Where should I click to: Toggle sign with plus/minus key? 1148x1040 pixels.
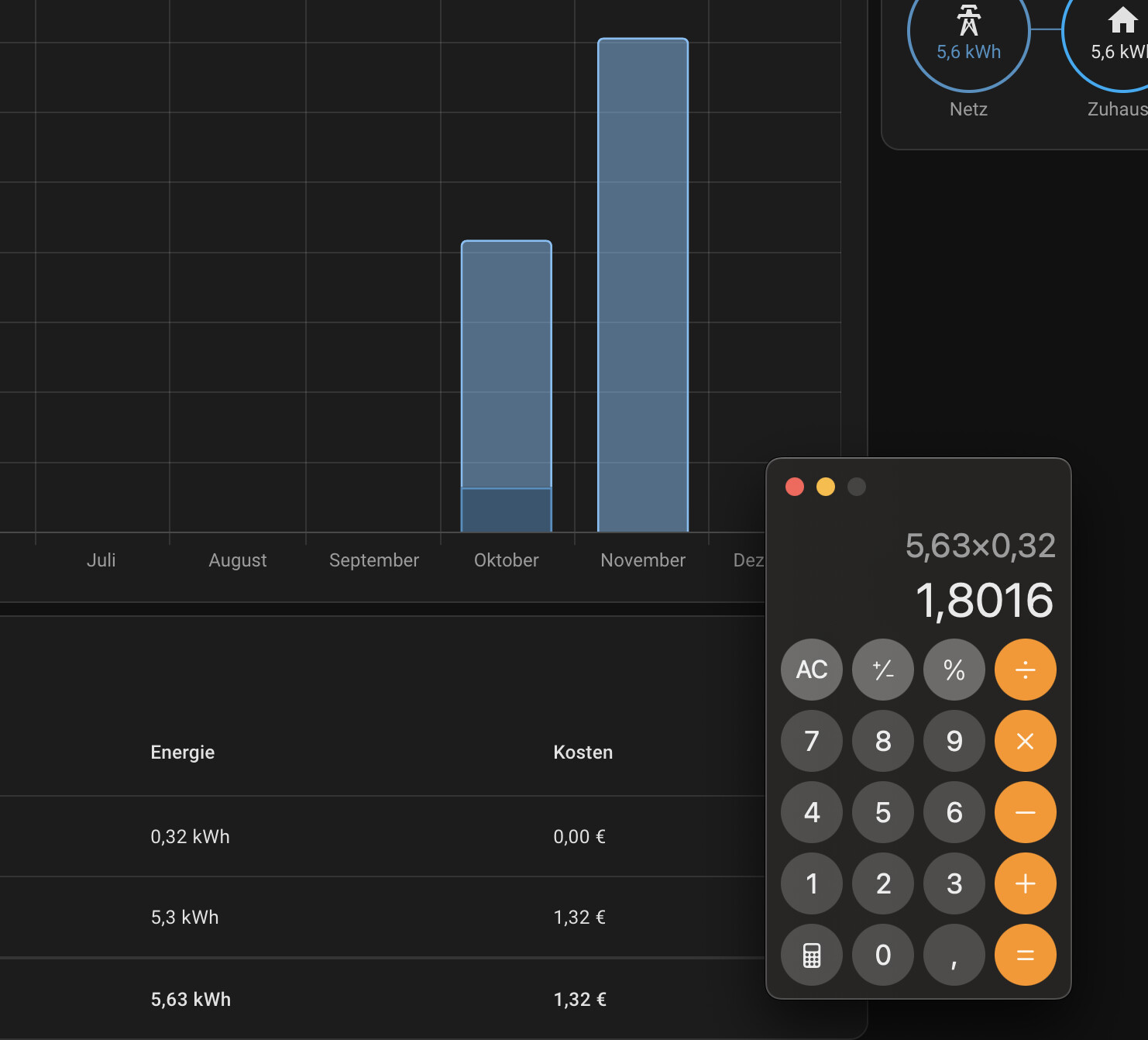click(882, 670)
